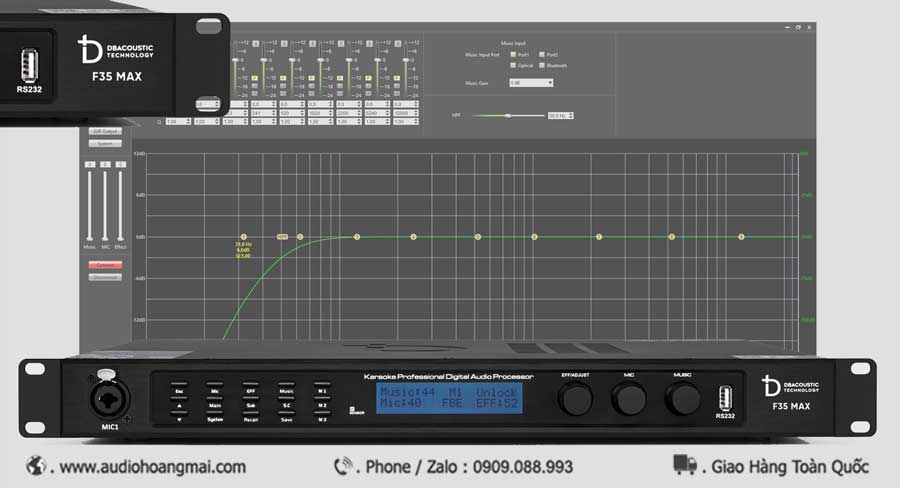Click the globe icon beside the website address
The height and width of the screenshot is (488, 900).
coord(36,466)
